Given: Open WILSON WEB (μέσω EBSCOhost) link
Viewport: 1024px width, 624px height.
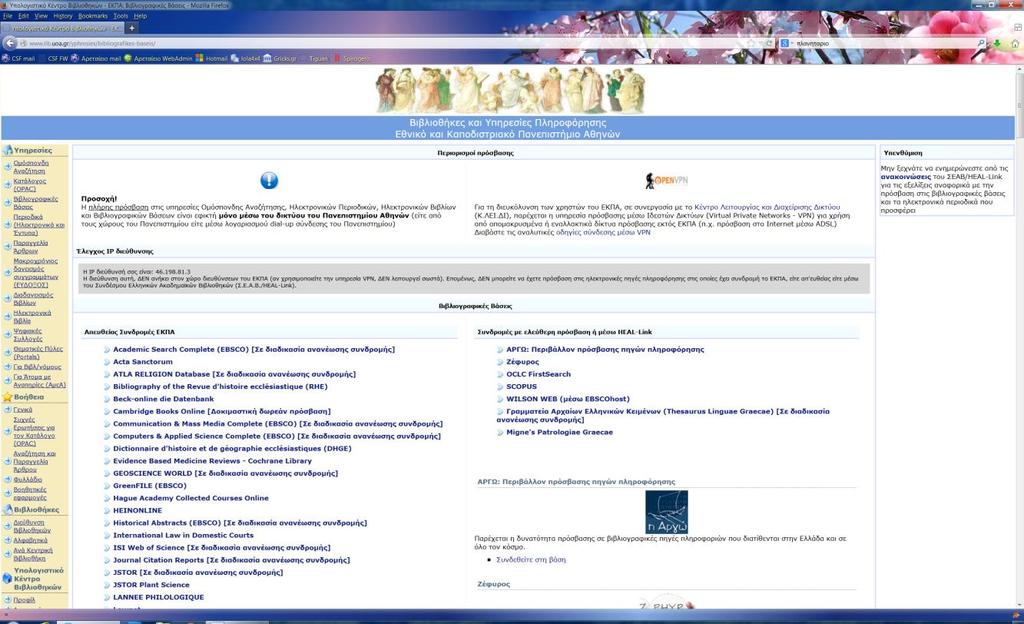Looking at the screenshot, I should tap(568, 399).
